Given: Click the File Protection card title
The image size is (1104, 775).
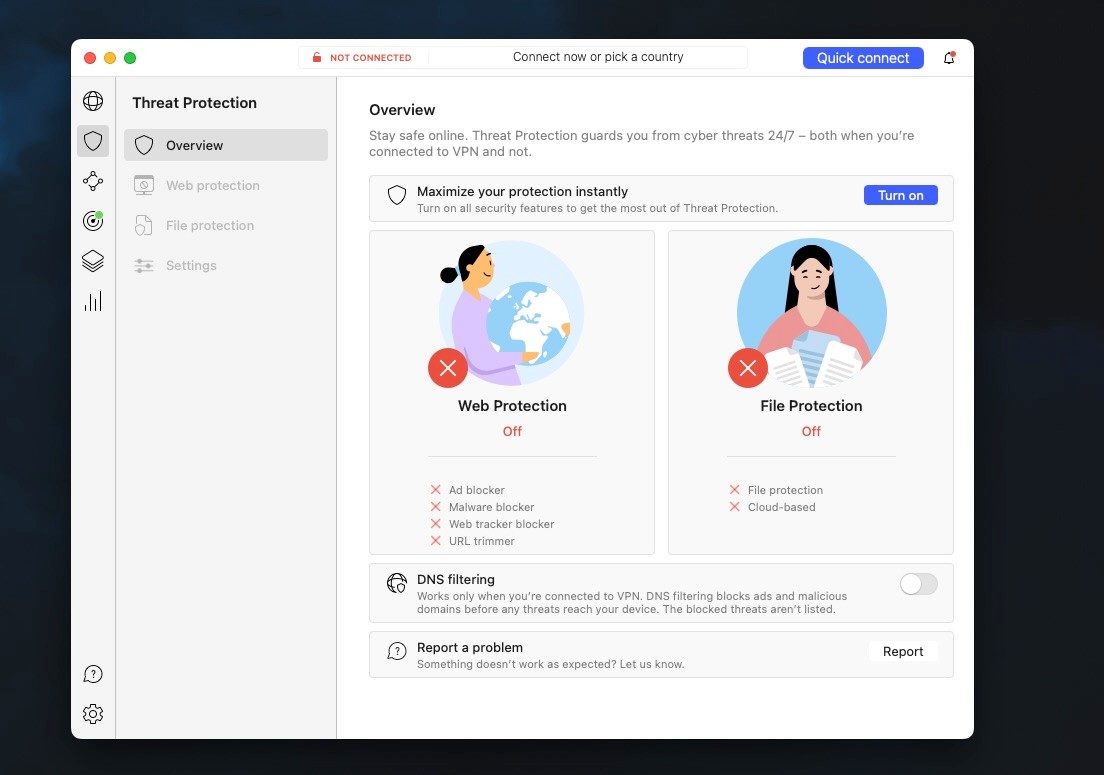Looking at the screenshot, I should pyautogui.click(x=811, y=405).
